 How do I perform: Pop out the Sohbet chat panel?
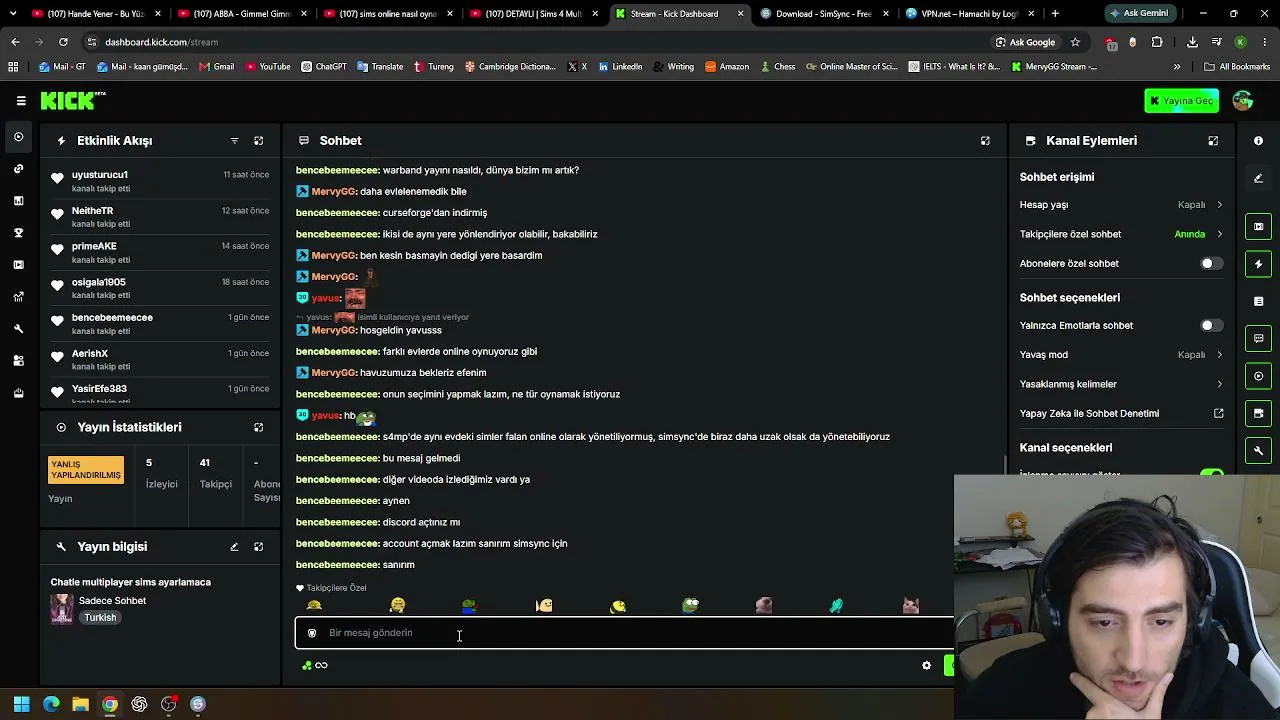pos(985,141)
